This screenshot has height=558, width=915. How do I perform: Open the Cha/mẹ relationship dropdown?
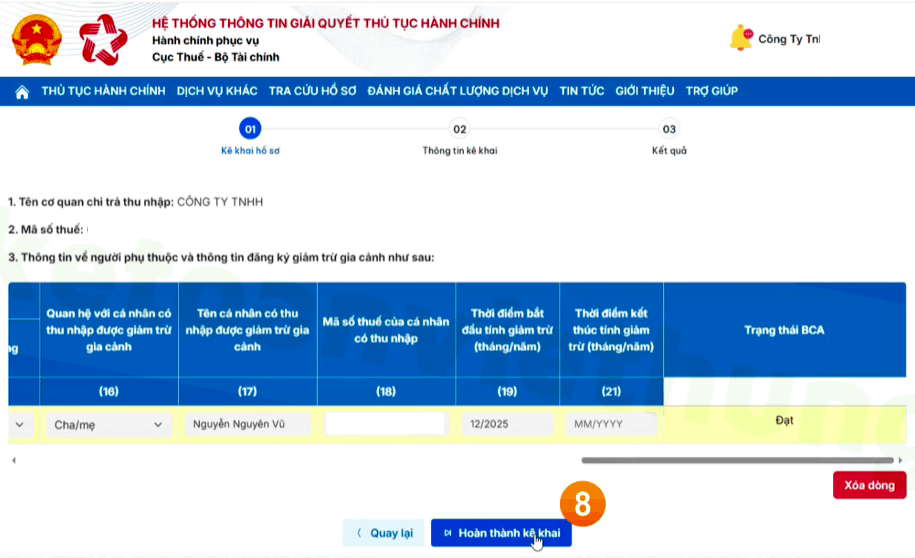click(109, 424)
